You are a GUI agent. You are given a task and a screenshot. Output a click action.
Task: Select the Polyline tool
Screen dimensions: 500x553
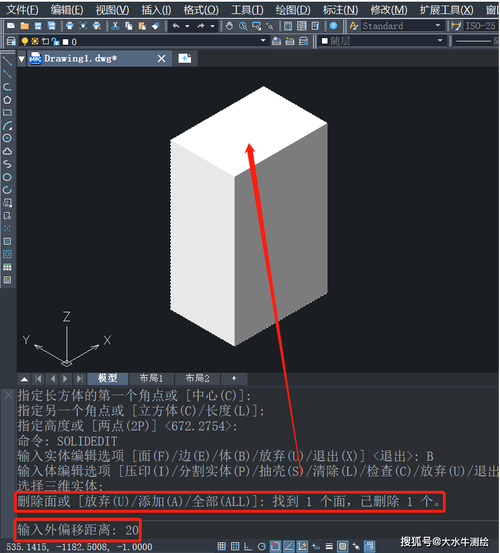point(7,87)
